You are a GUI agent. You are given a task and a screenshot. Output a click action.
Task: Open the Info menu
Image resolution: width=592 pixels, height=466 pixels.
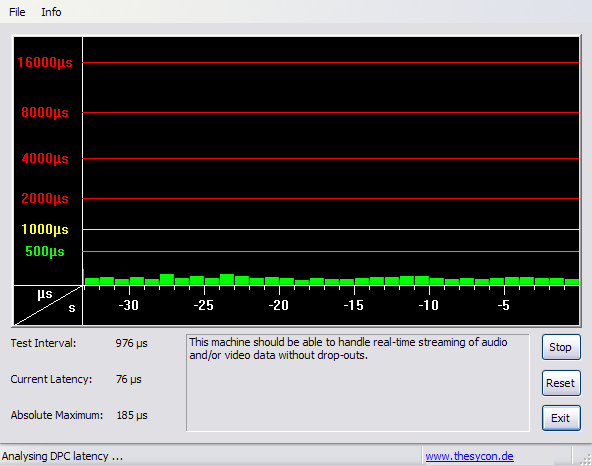51,12
